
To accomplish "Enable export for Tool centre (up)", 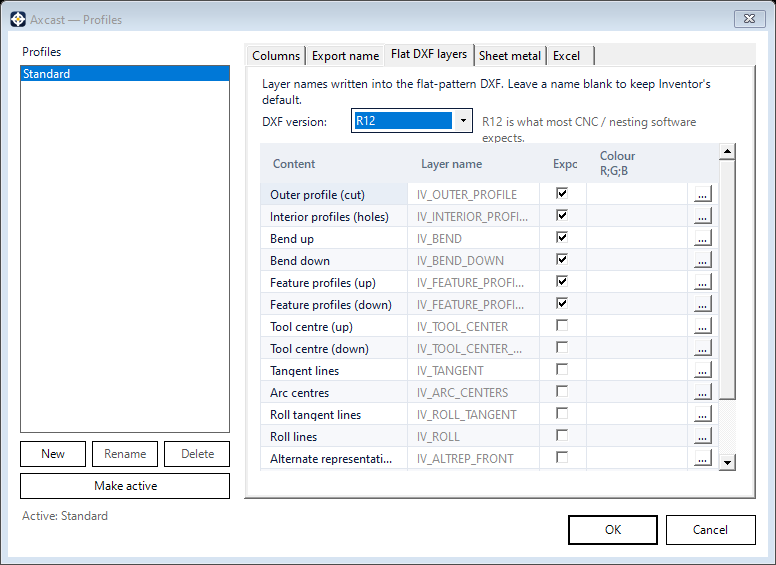I will point(562,325).
